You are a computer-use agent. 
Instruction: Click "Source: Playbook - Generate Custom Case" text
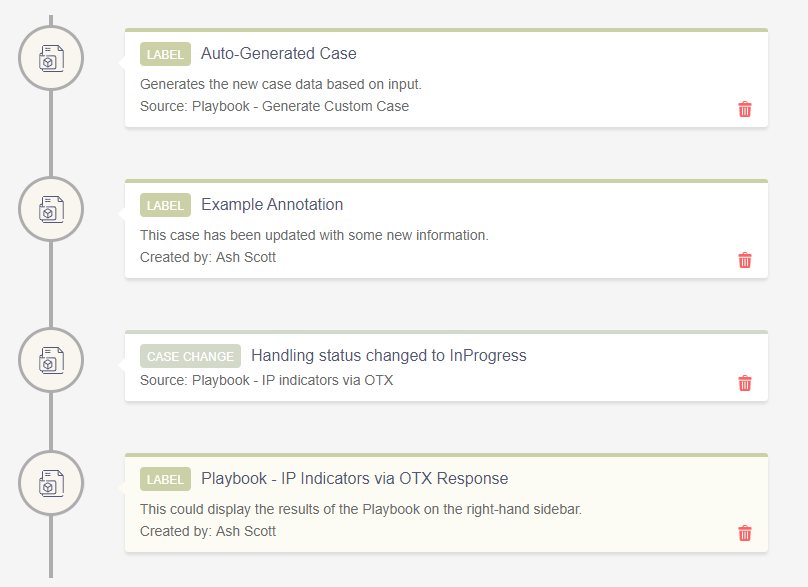point(274,106)
